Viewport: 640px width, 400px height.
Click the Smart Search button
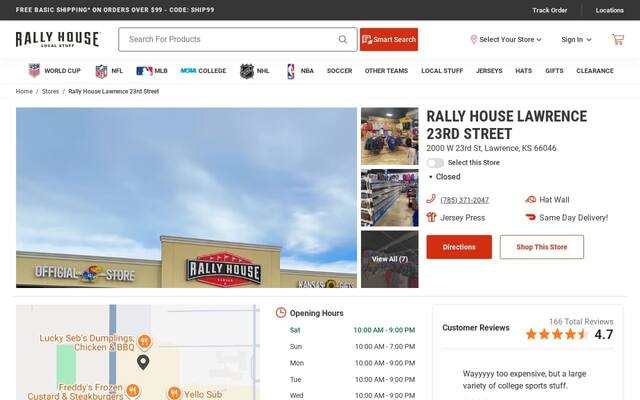389,40
